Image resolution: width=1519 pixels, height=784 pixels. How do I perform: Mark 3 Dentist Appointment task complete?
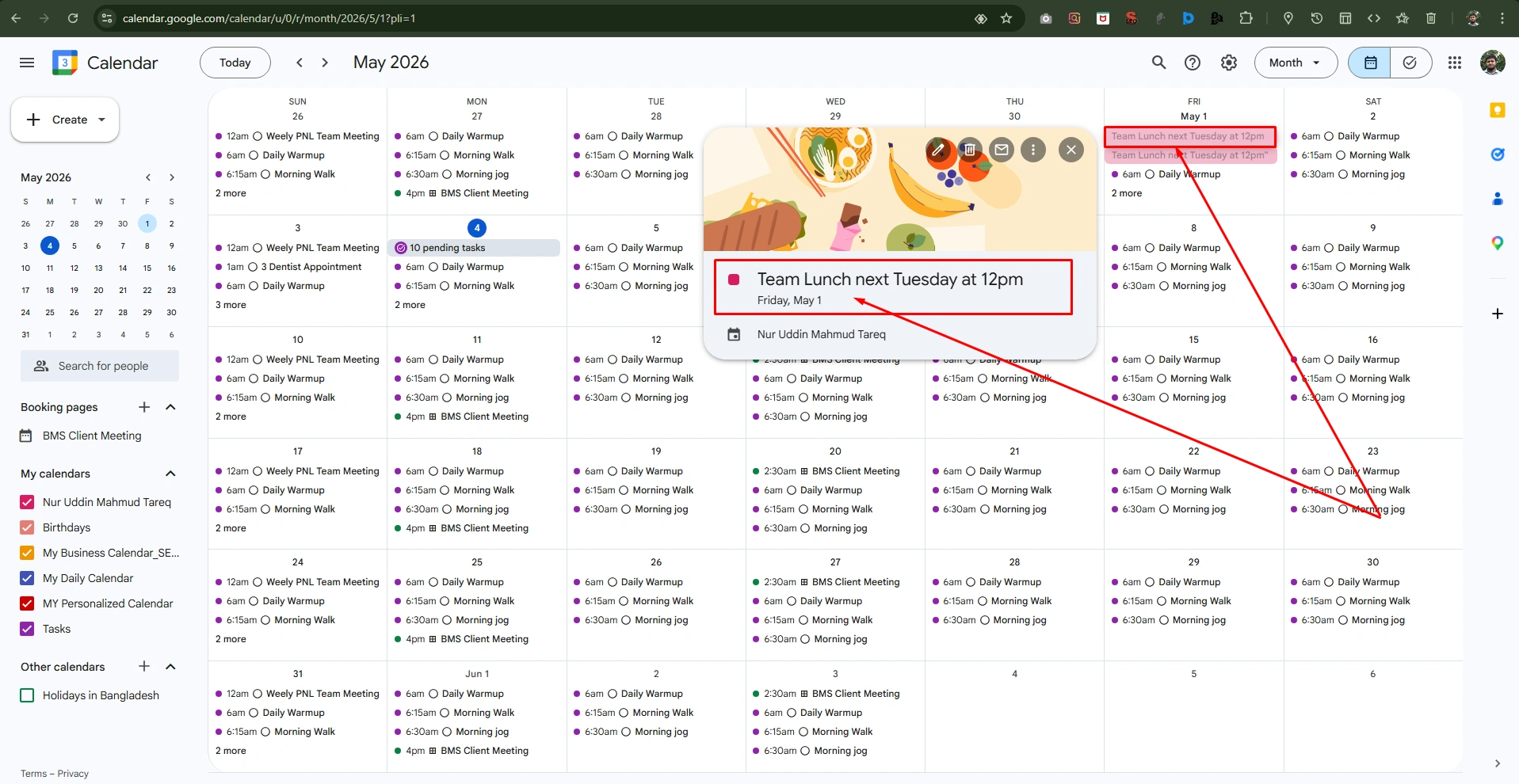(253, 267)
